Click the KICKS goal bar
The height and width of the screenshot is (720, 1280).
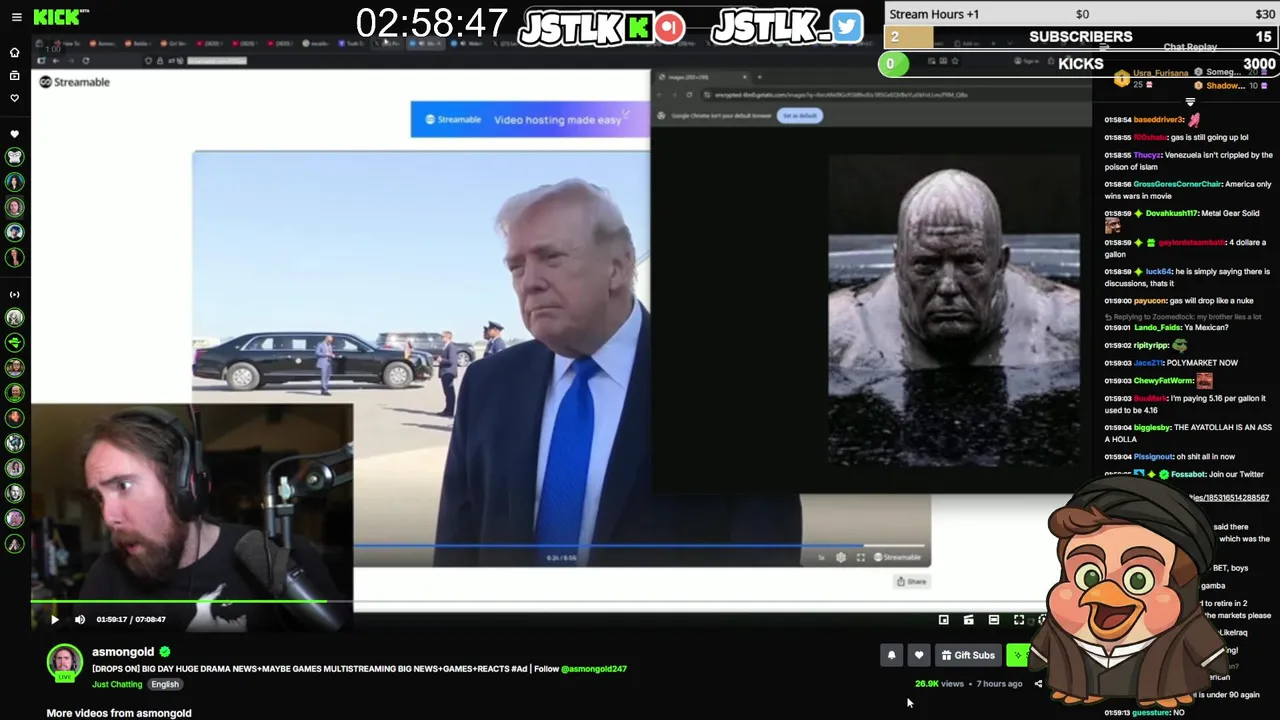click(x=1081, y=64)
